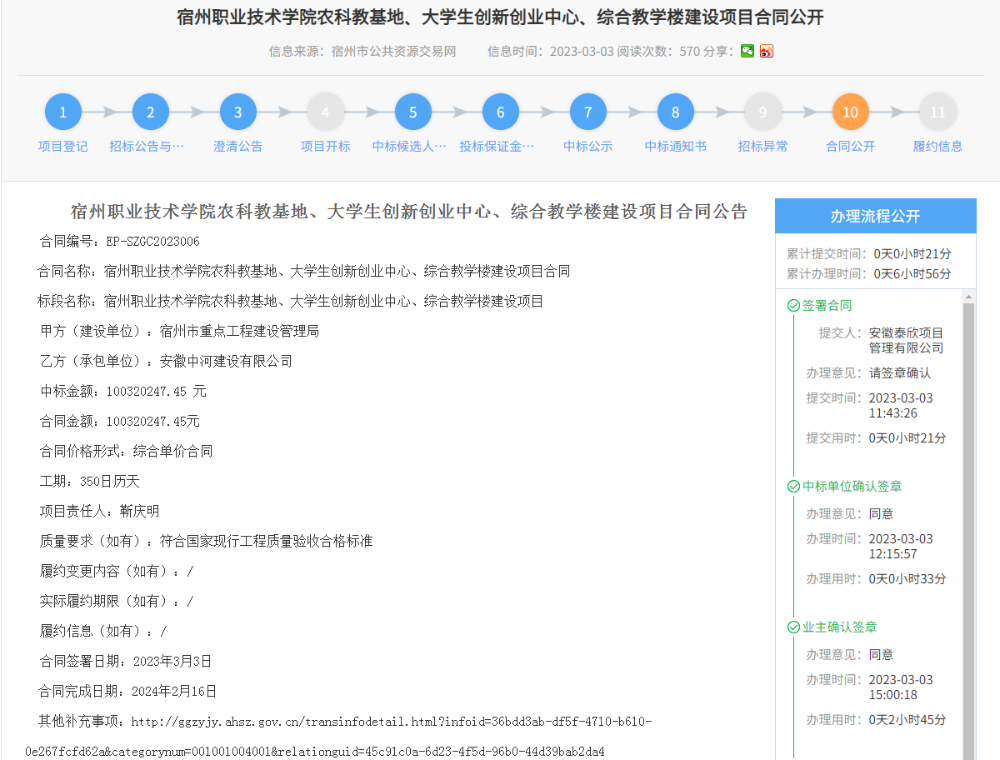
Task: Click 累计提交时间 0天0小时21分 value
Action: point(912,254)
